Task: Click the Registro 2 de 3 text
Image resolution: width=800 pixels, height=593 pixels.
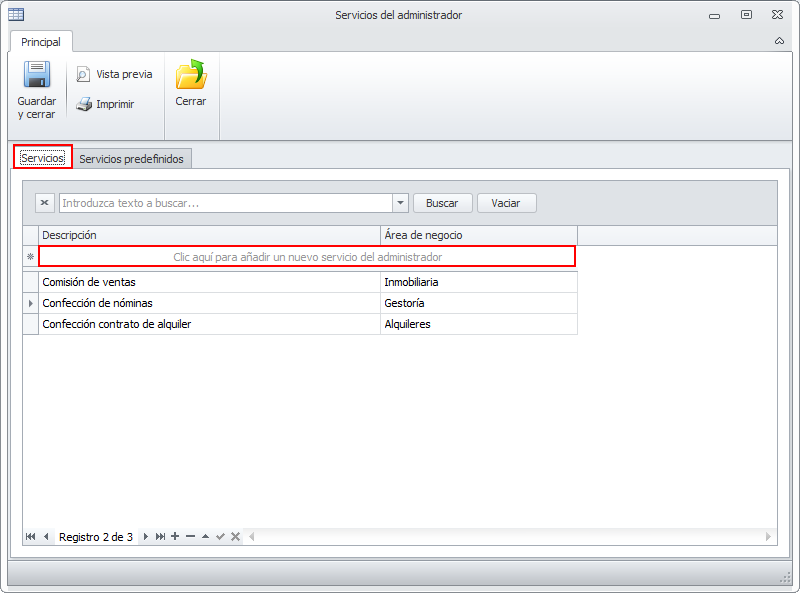Action: tap(96, 537)
